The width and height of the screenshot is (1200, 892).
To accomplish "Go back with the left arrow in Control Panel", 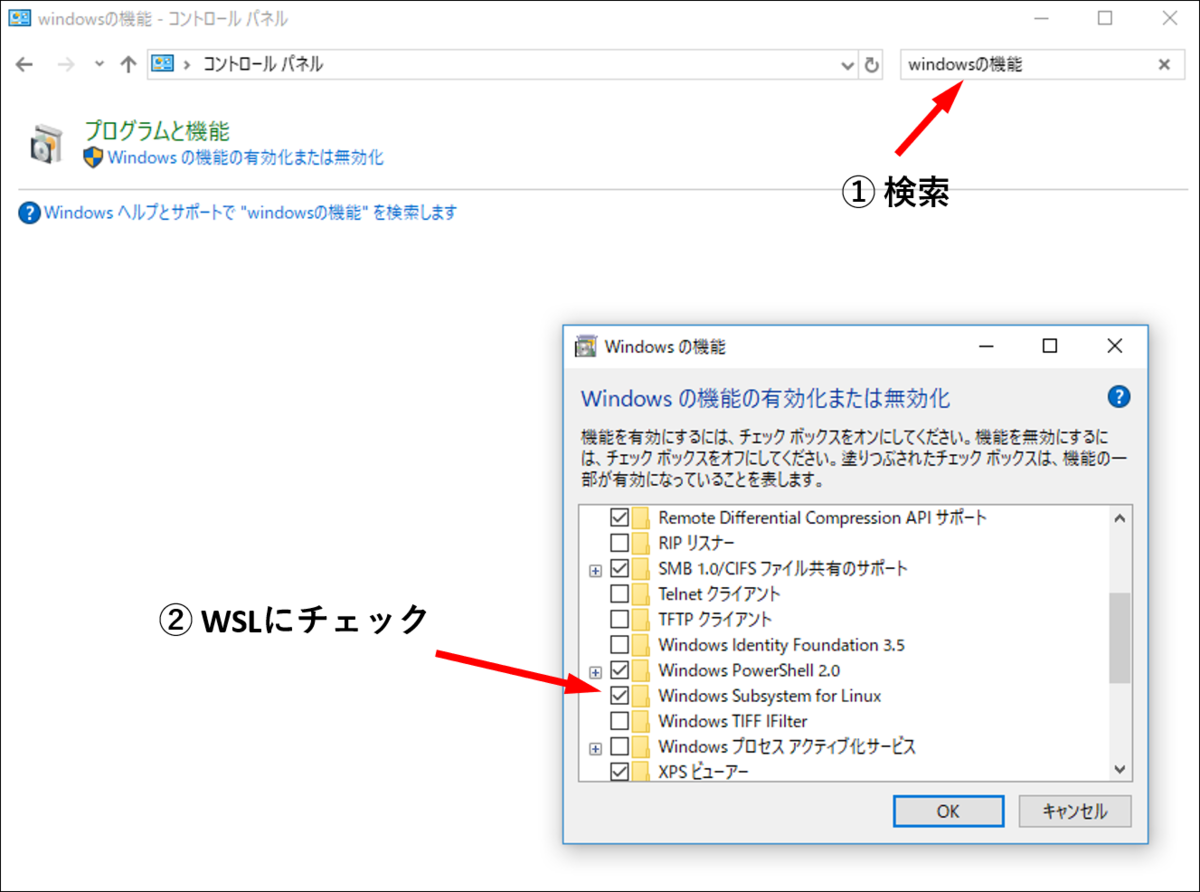I will point(25,65).
